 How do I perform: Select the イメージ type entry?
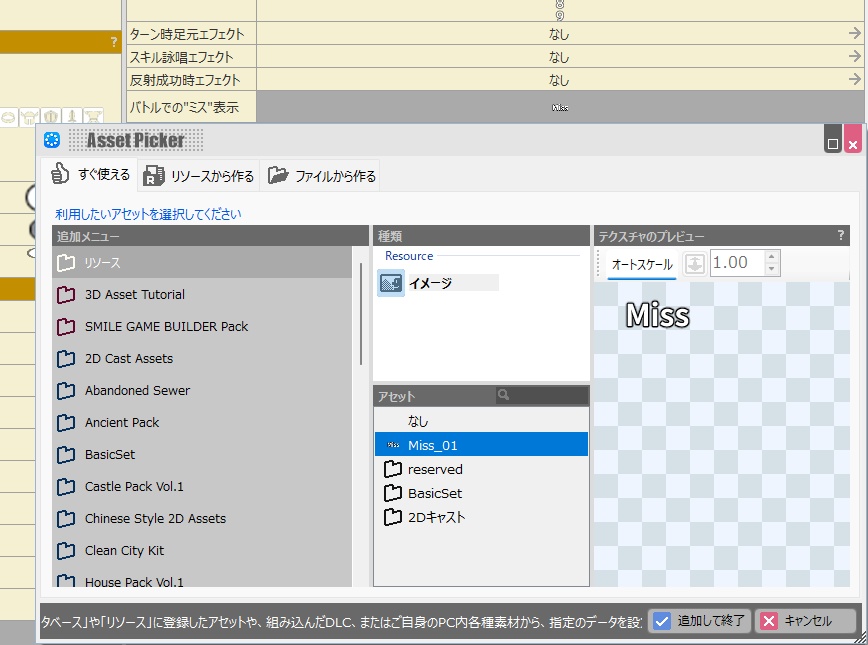pyautogui.click(x=438, y=283)
